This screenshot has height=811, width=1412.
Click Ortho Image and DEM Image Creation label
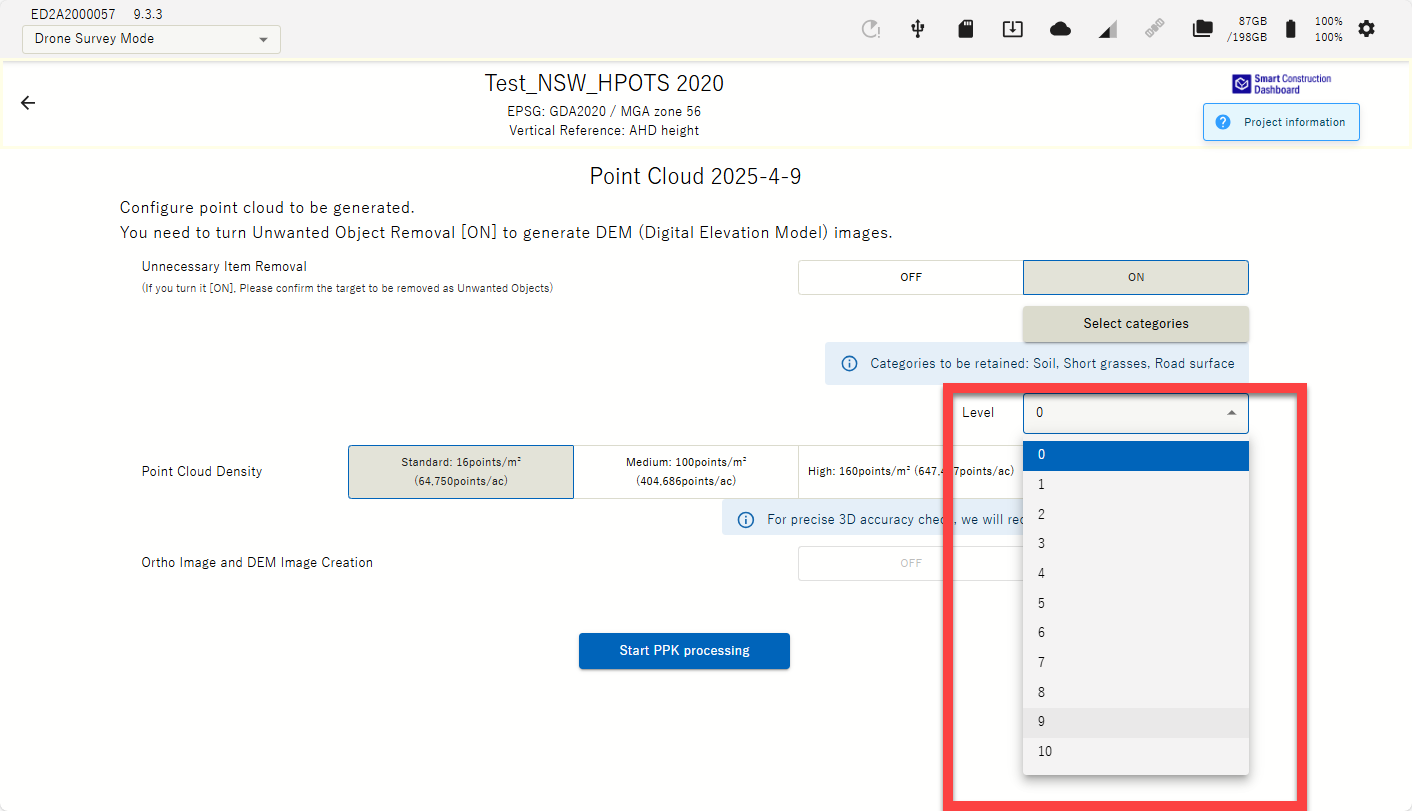click(257, 563)
